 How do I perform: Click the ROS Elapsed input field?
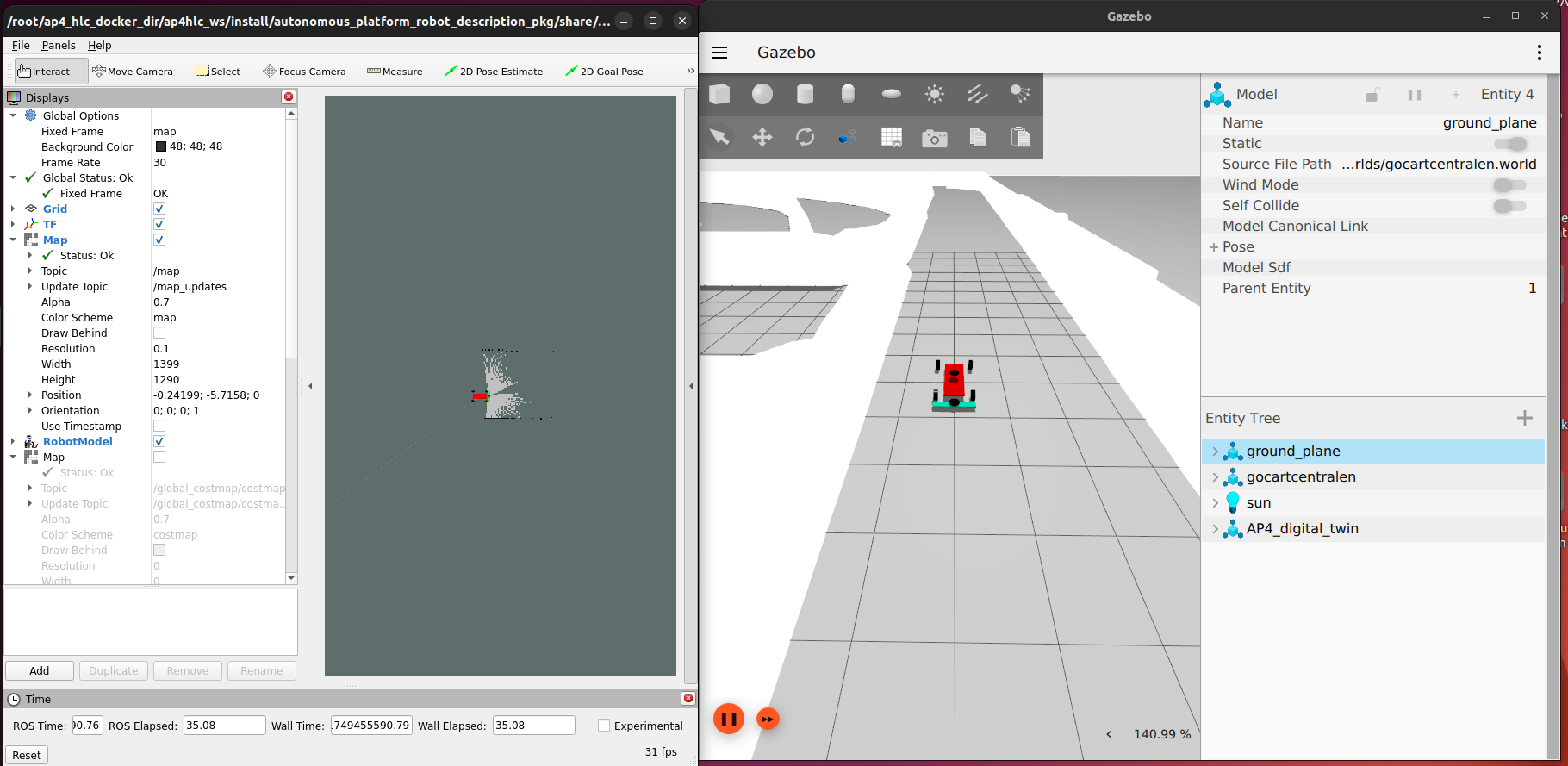point(225,726)
